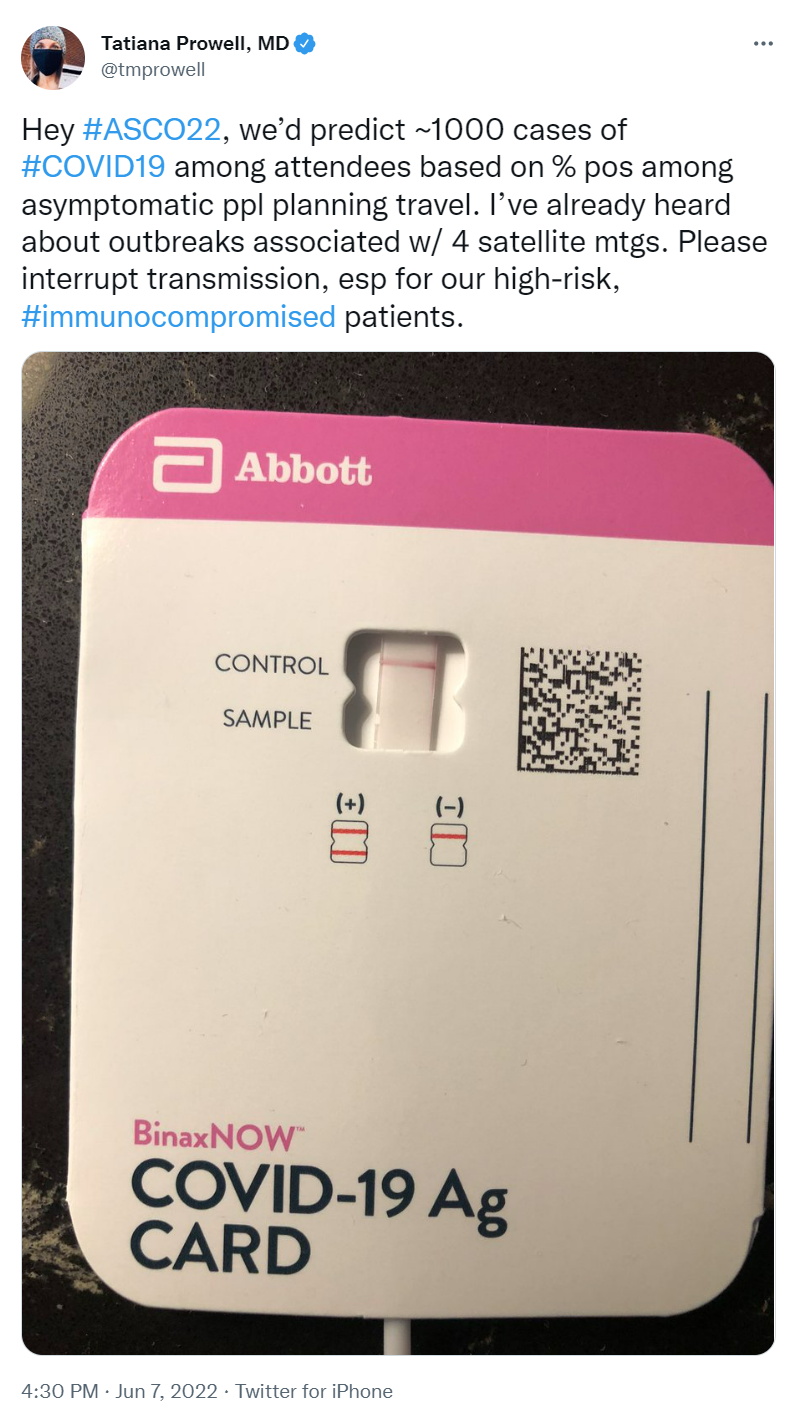Click the blue verified badge next to name

tap(306, 43)
